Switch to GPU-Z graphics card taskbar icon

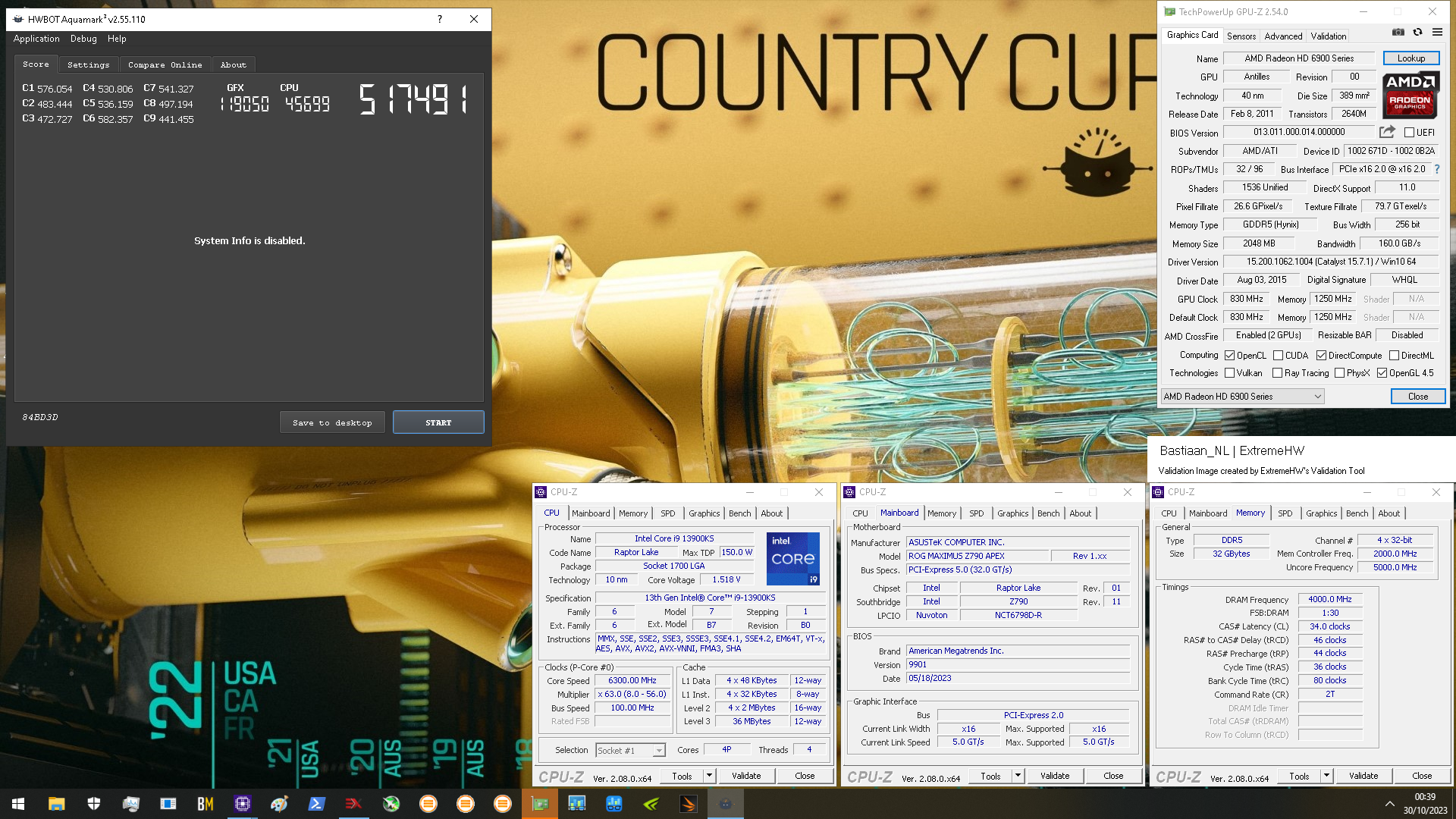pyautogui.click(x=540, y=804)
